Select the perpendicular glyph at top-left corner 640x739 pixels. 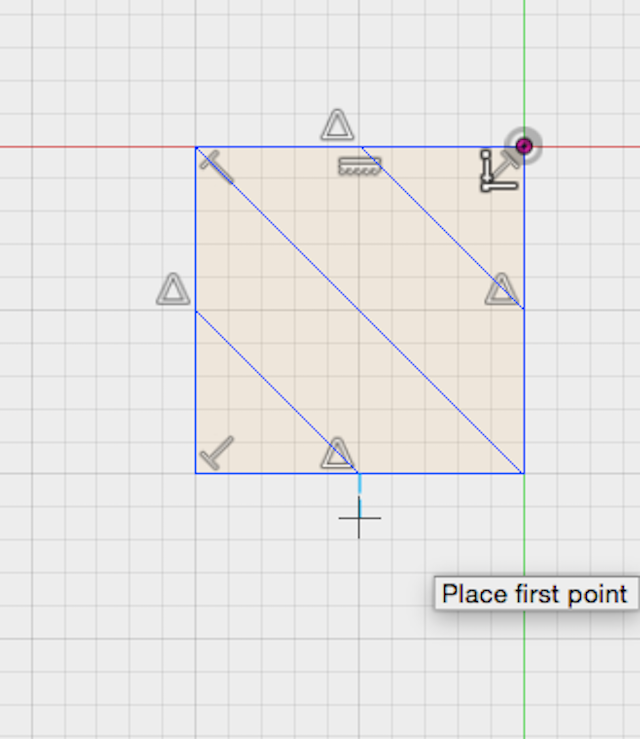coord(217,167)
